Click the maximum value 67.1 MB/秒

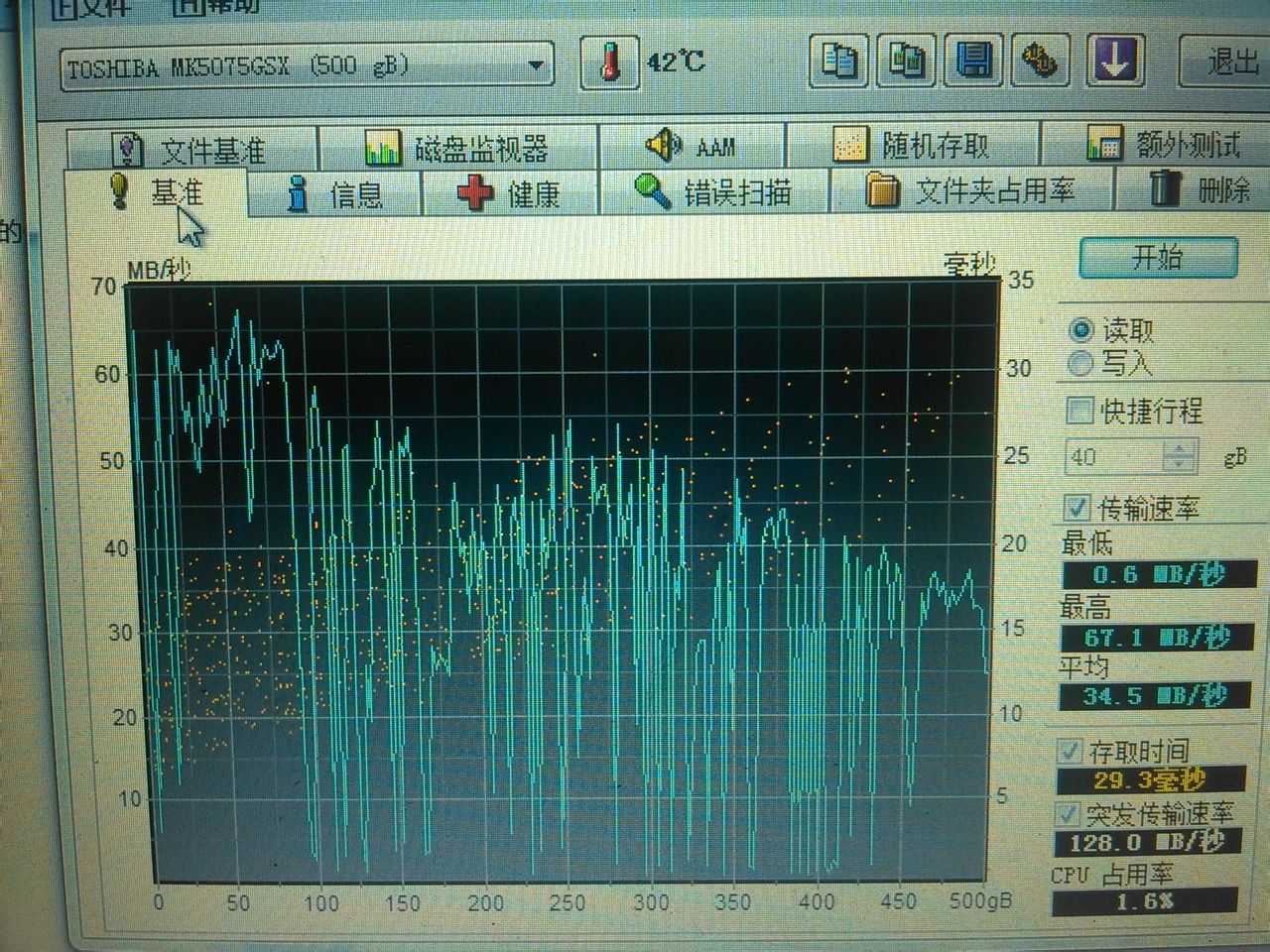point(1157,637)
